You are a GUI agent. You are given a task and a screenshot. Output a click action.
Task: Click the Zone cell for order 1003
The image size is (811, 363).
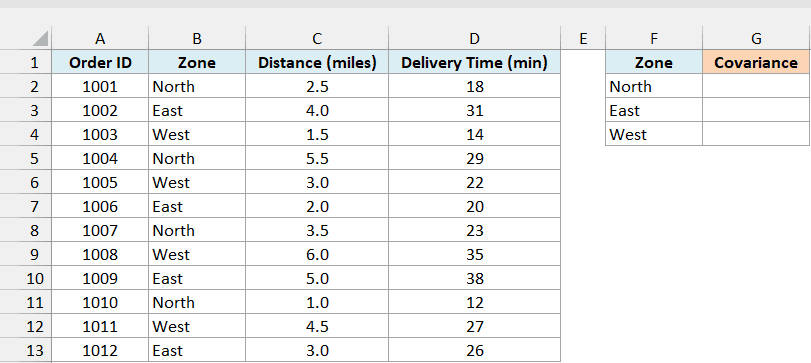[x=197, y=134]
